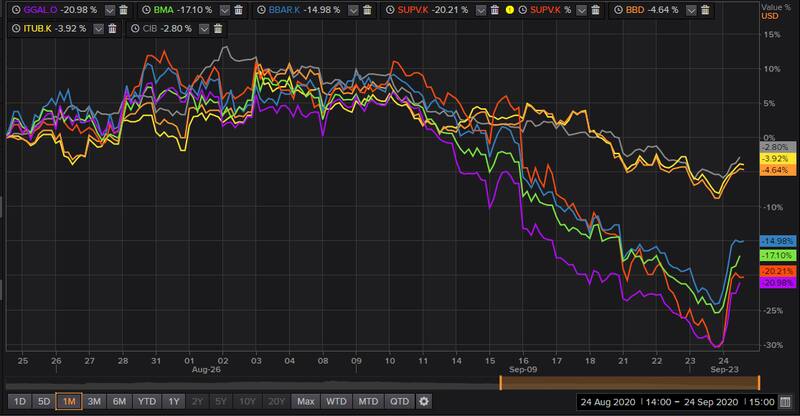Delete the CIB series from legend
The image size is (800, 416).
coord(216,29)
